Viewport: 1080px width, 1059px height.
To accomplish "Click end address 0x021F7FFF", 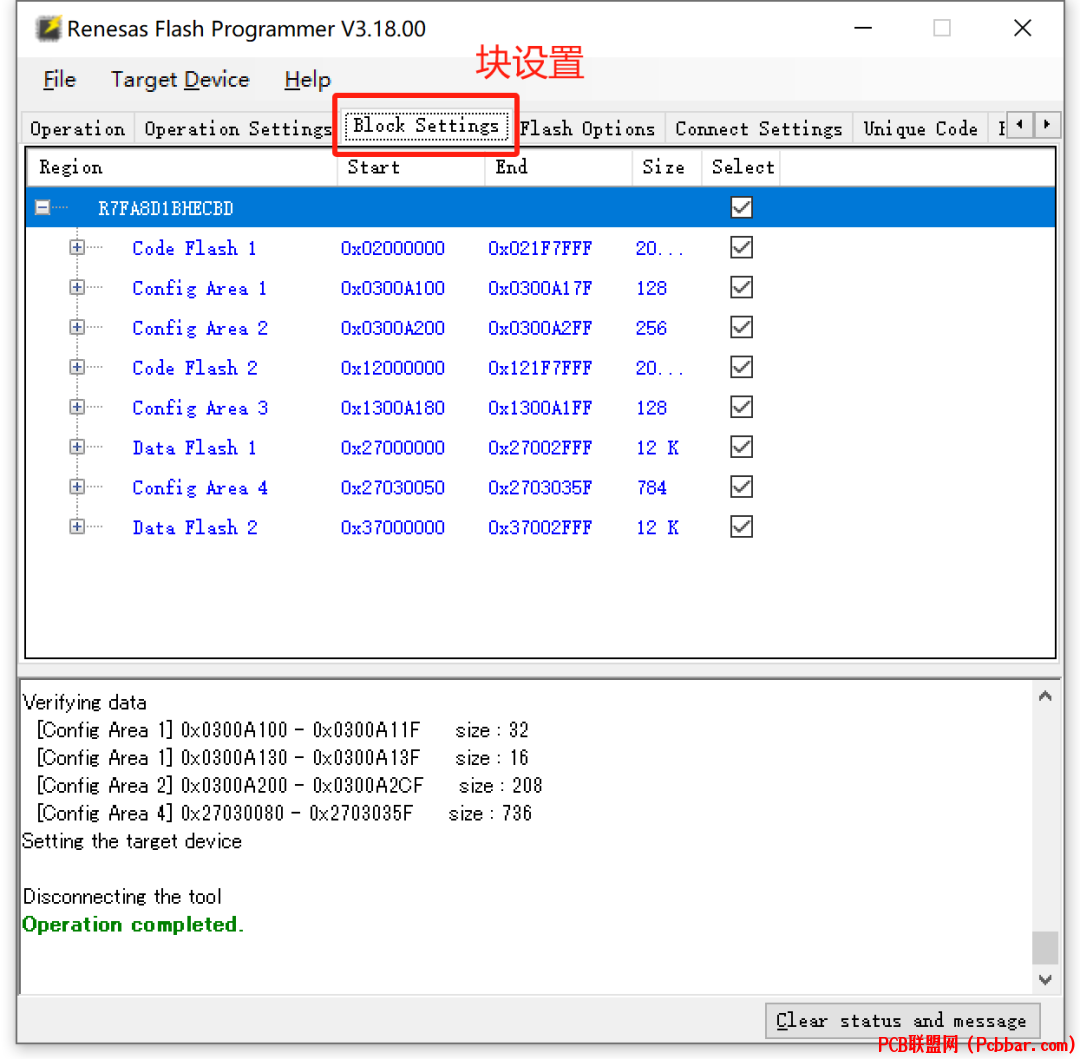I will (x=540, y=248).
